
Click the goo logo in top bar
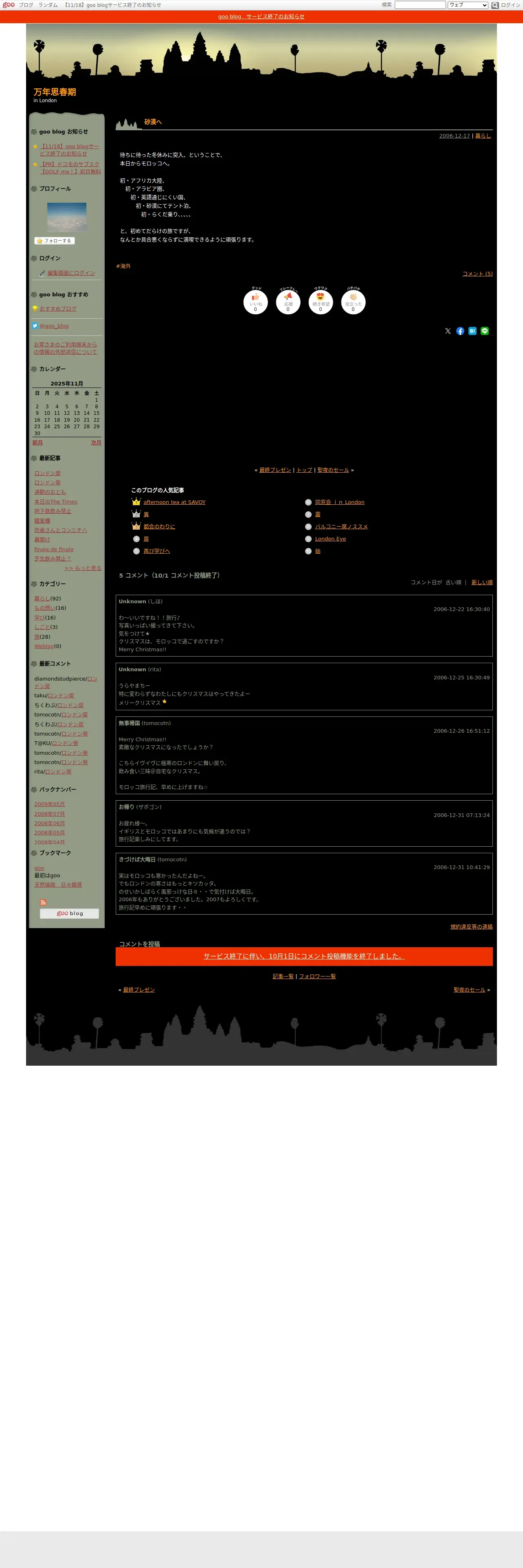pos(9,5)
